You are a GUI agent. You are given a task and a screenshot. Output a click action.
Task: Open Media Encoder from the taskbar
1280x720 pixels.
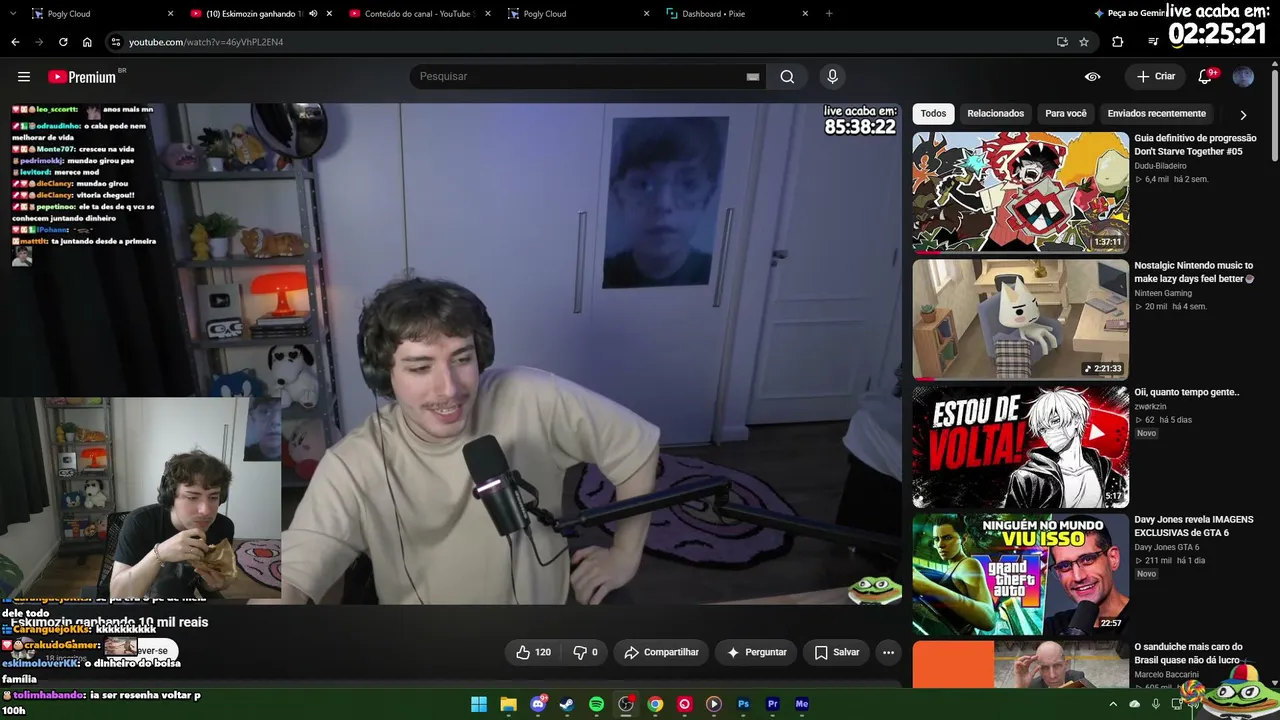(801, 704)
